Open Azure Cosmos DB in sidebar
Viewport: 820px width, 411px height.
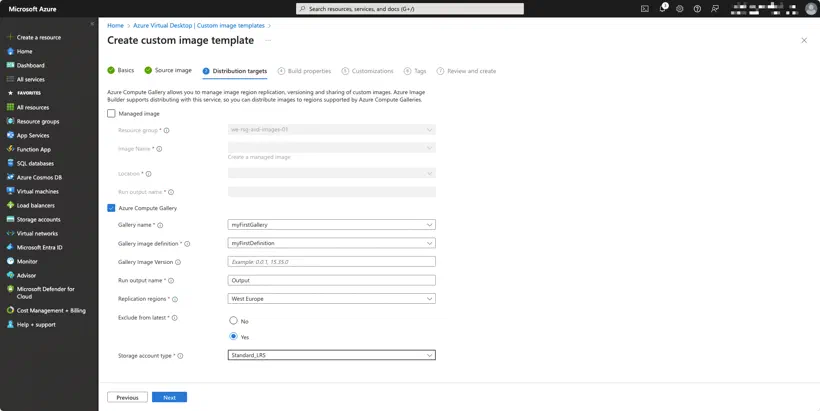click(39, 177)
